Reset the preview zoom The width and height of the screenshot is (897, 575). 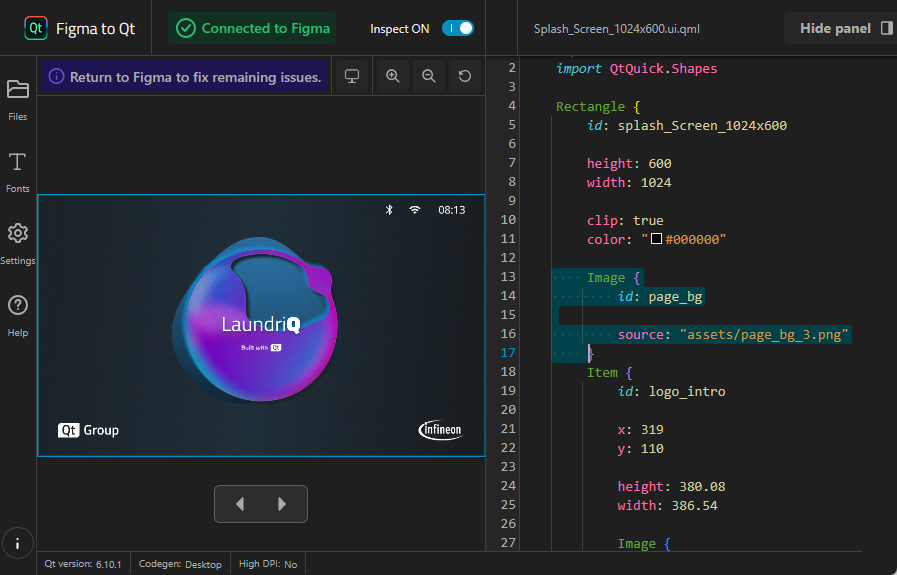pyautogui.click(x=465, y=76)
